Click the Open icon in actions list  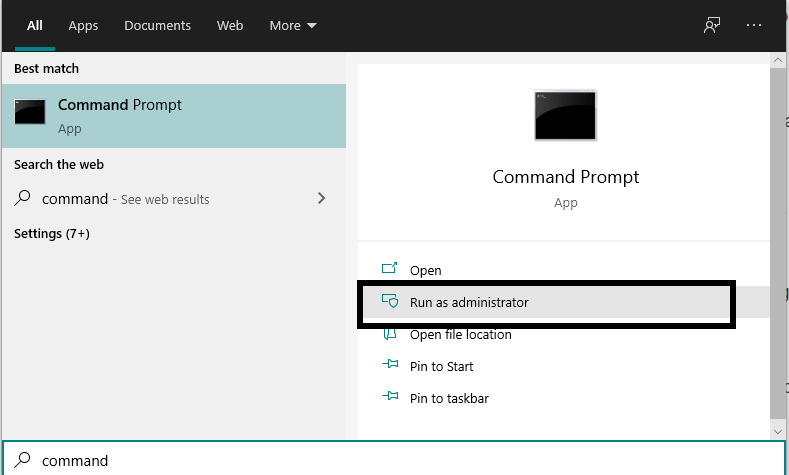(389, 268)
